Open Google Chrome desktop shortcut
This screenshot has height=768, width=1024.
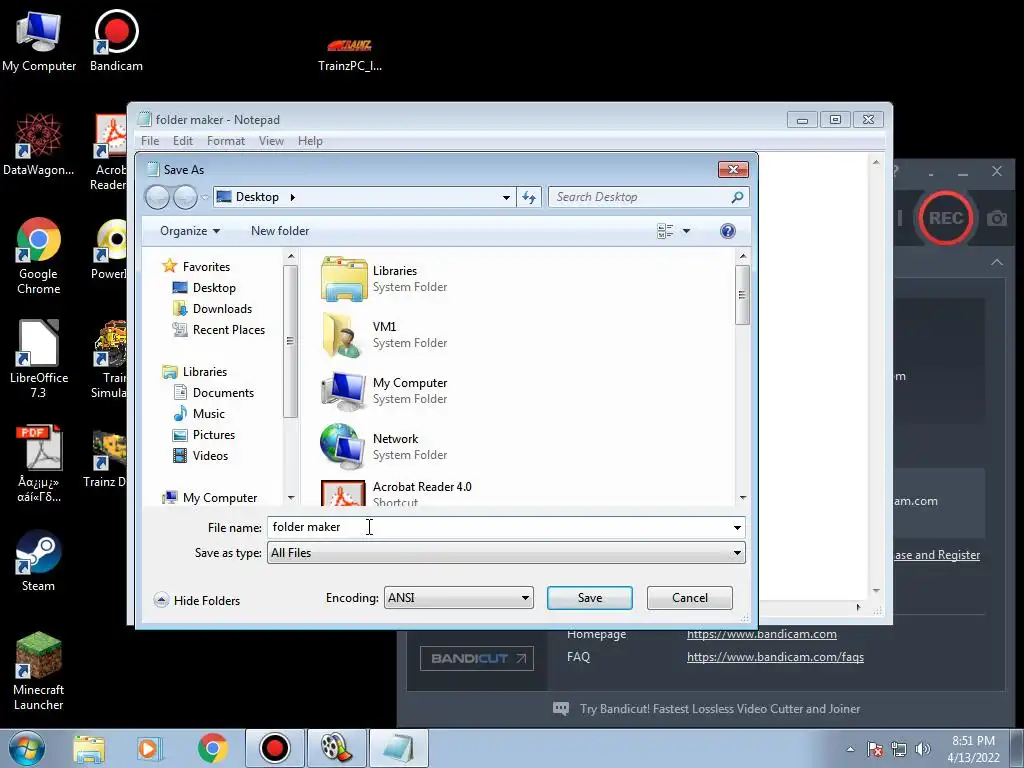(39, 255)
